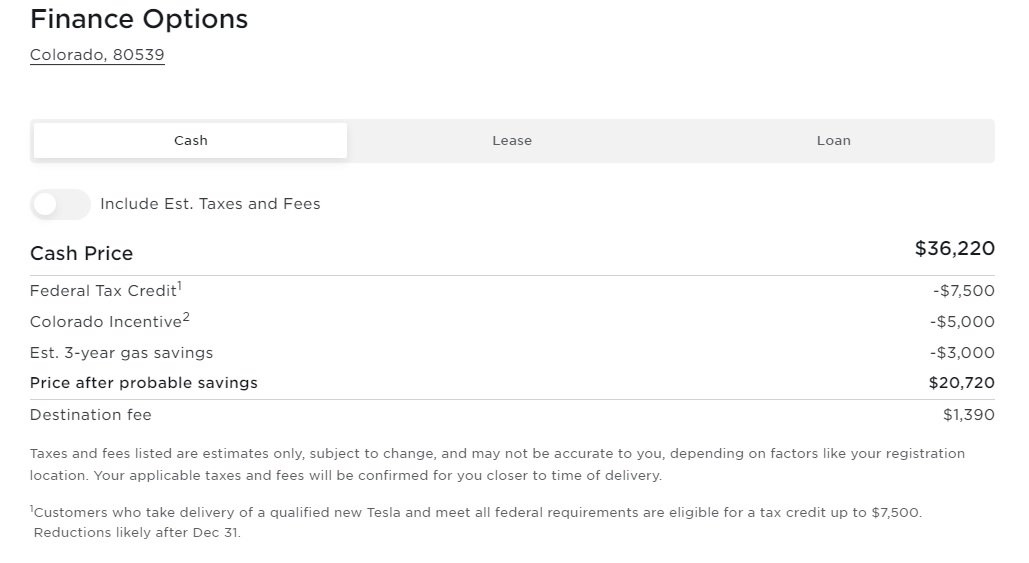The height and width of the screenshot is (563, 1029).
Task: Select the Cash tab
Action: point(190,141)
